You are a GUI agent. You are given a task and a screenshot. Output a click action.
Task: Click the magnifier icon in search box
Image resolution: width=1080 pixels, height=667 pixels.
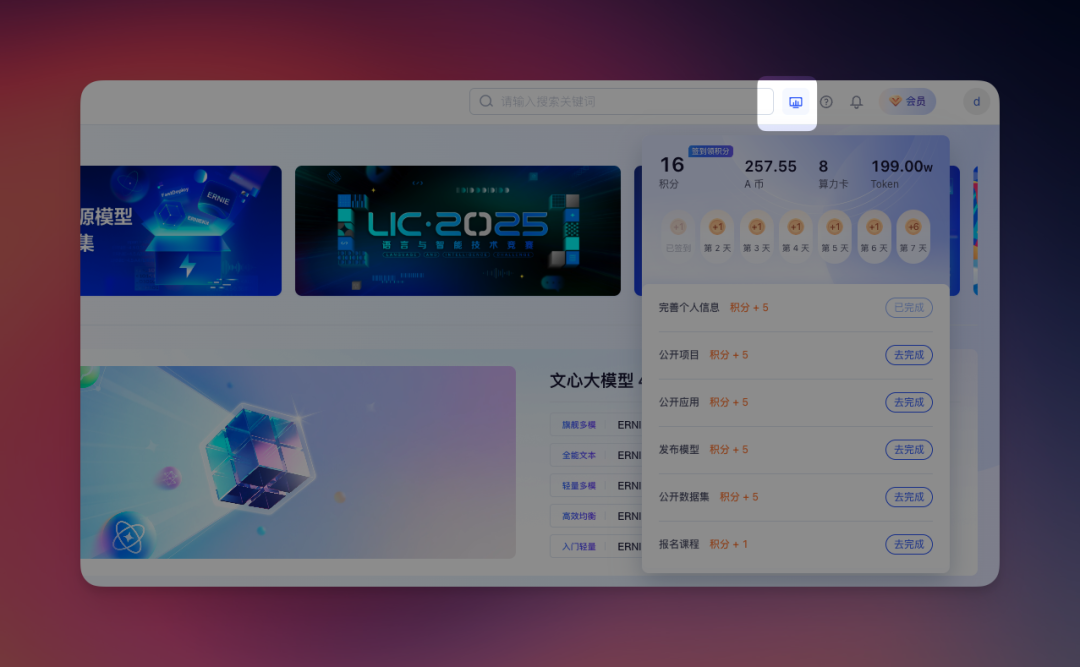[486, 101]
